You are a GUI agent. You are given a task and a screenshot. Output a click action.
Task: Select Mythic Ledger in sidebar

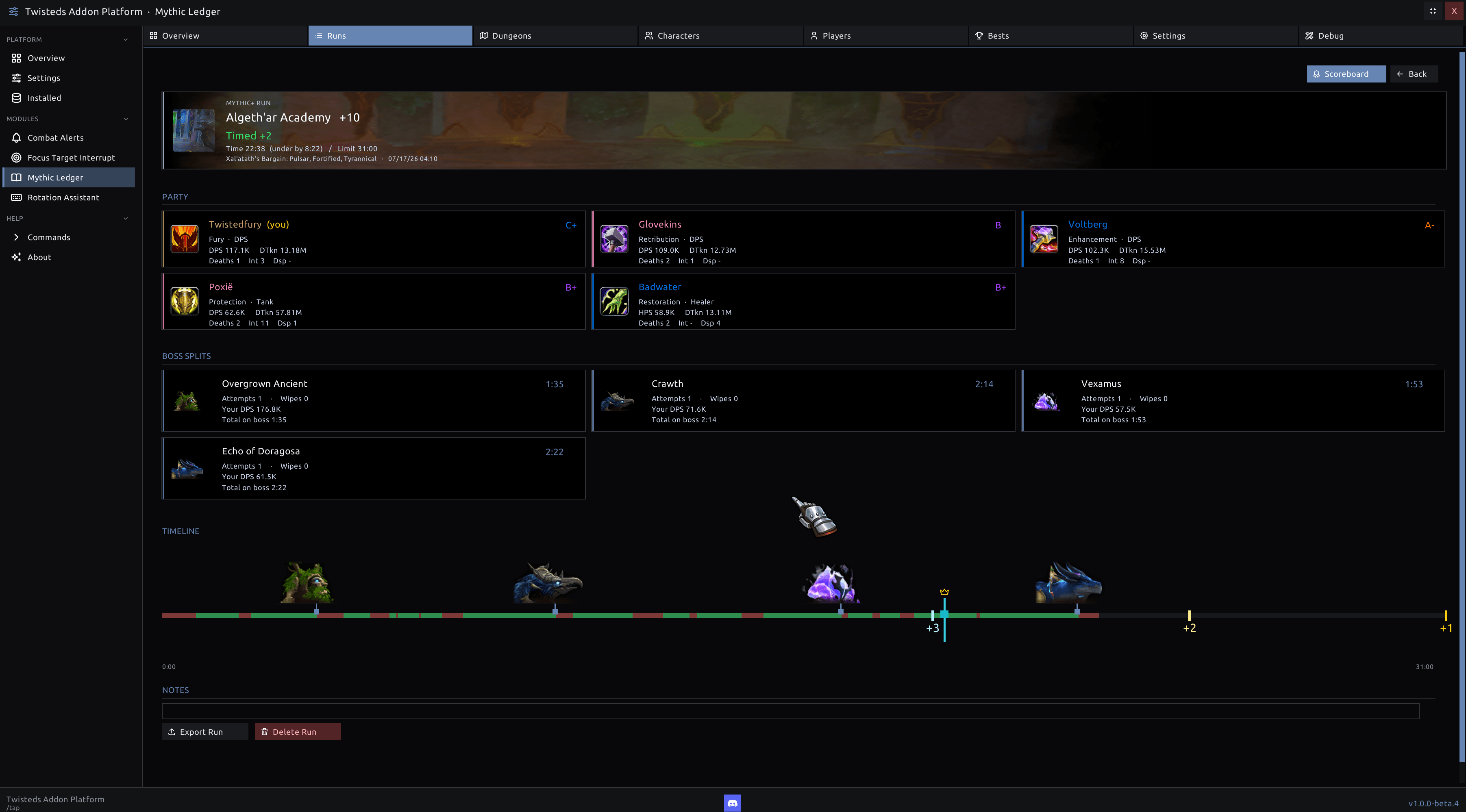point(68,178)
